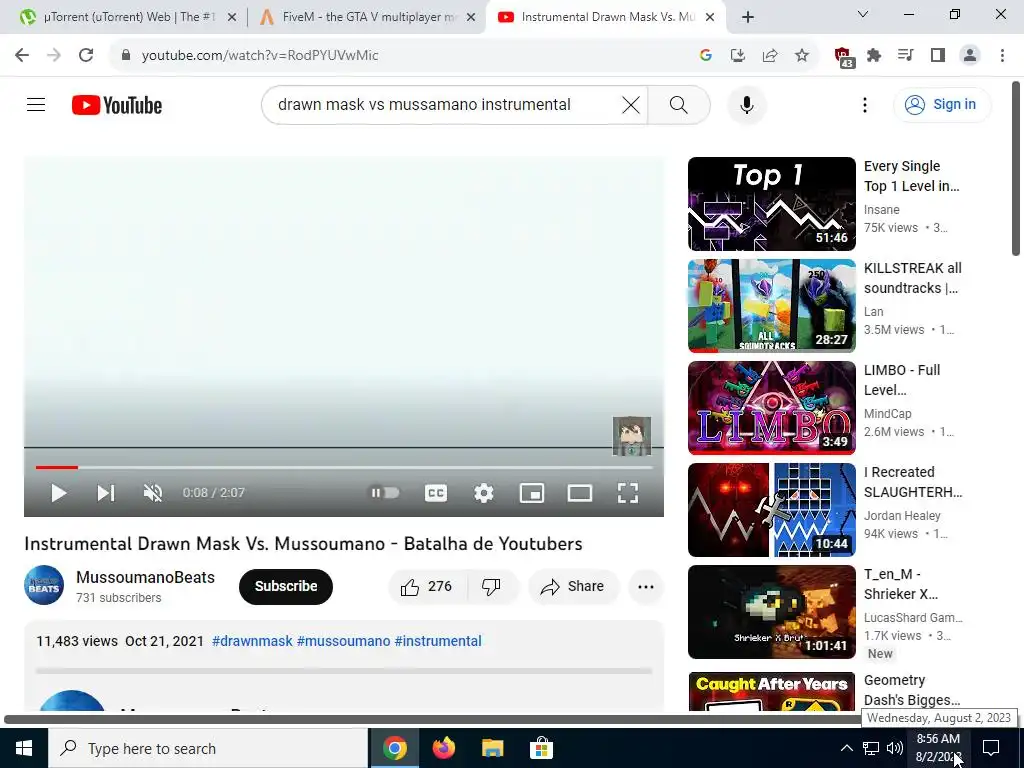This screenshot has height=768, width=1024.
Task: Open media controls icon in toolbar
Action: [906, 56]
